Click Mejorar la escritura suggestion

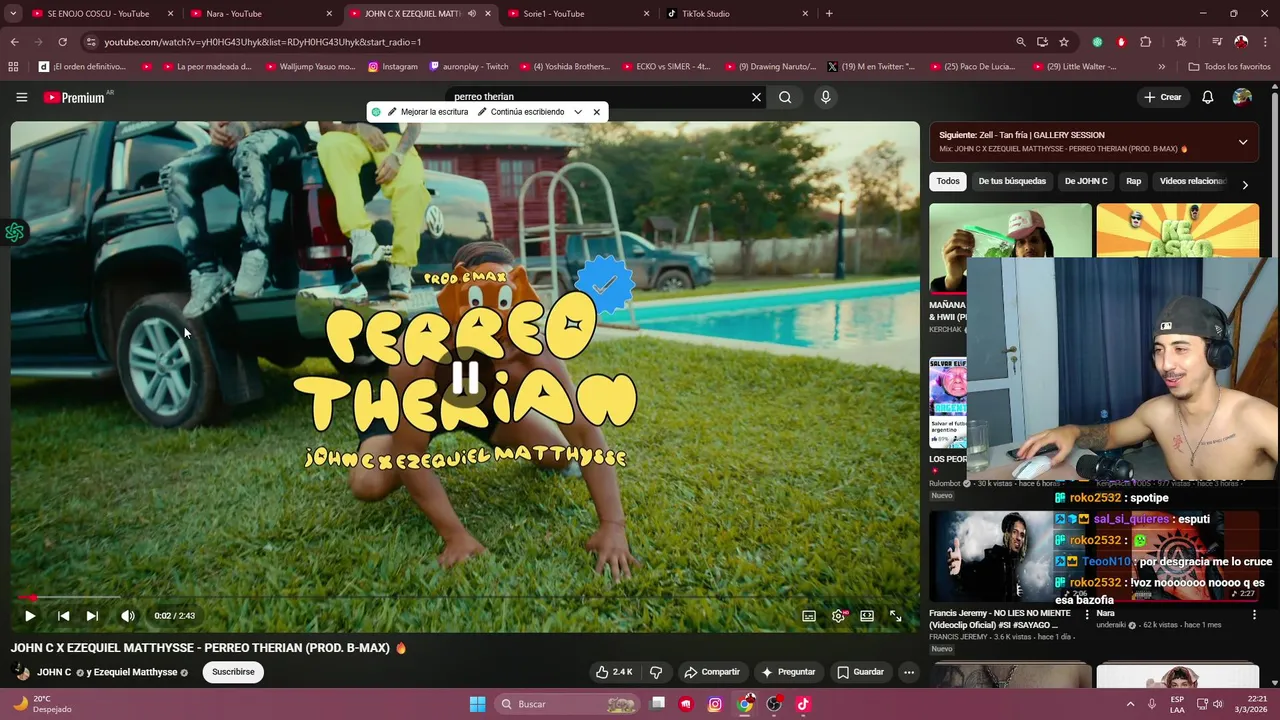tap(428, 112)
